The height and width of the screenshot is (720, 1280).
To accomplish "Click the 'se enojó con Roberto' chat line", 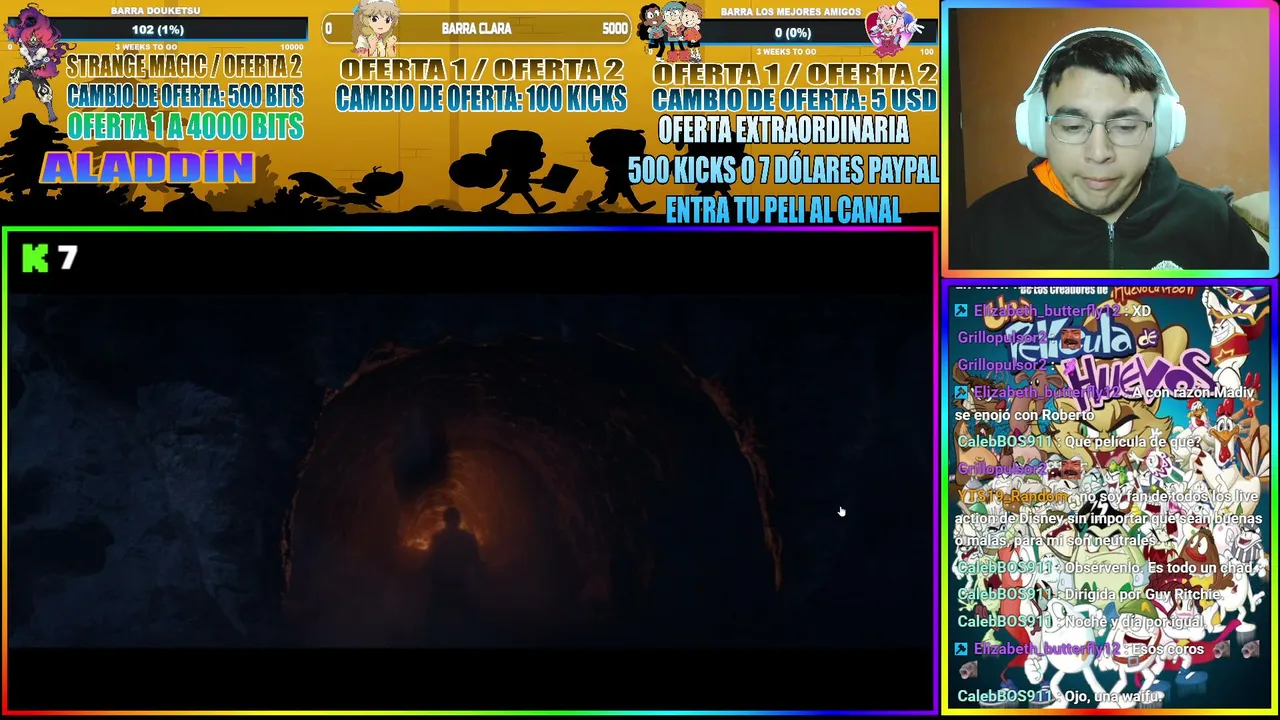I will pyautogui.click(x=1024, y=415).
